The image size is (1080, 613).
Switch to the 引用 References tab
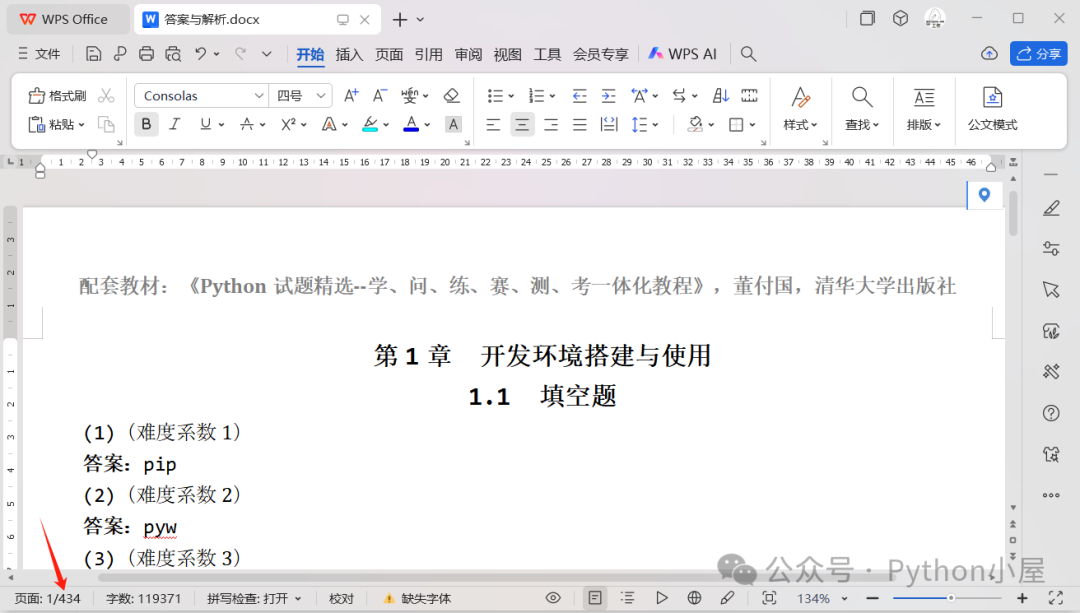pyautogui.click(x=428, y=54)
